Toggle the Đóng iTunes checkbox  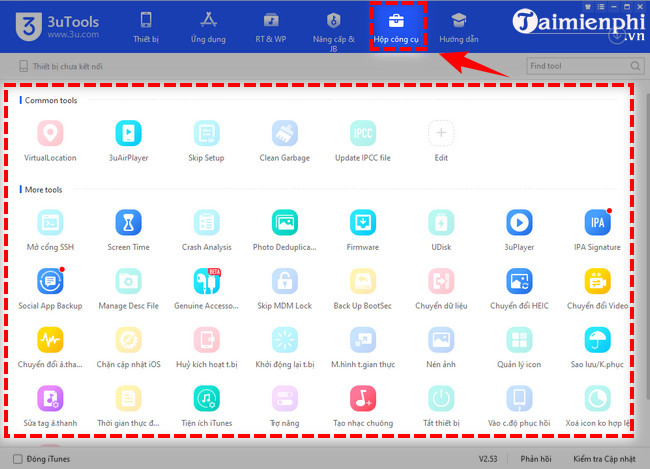[17, 459]
